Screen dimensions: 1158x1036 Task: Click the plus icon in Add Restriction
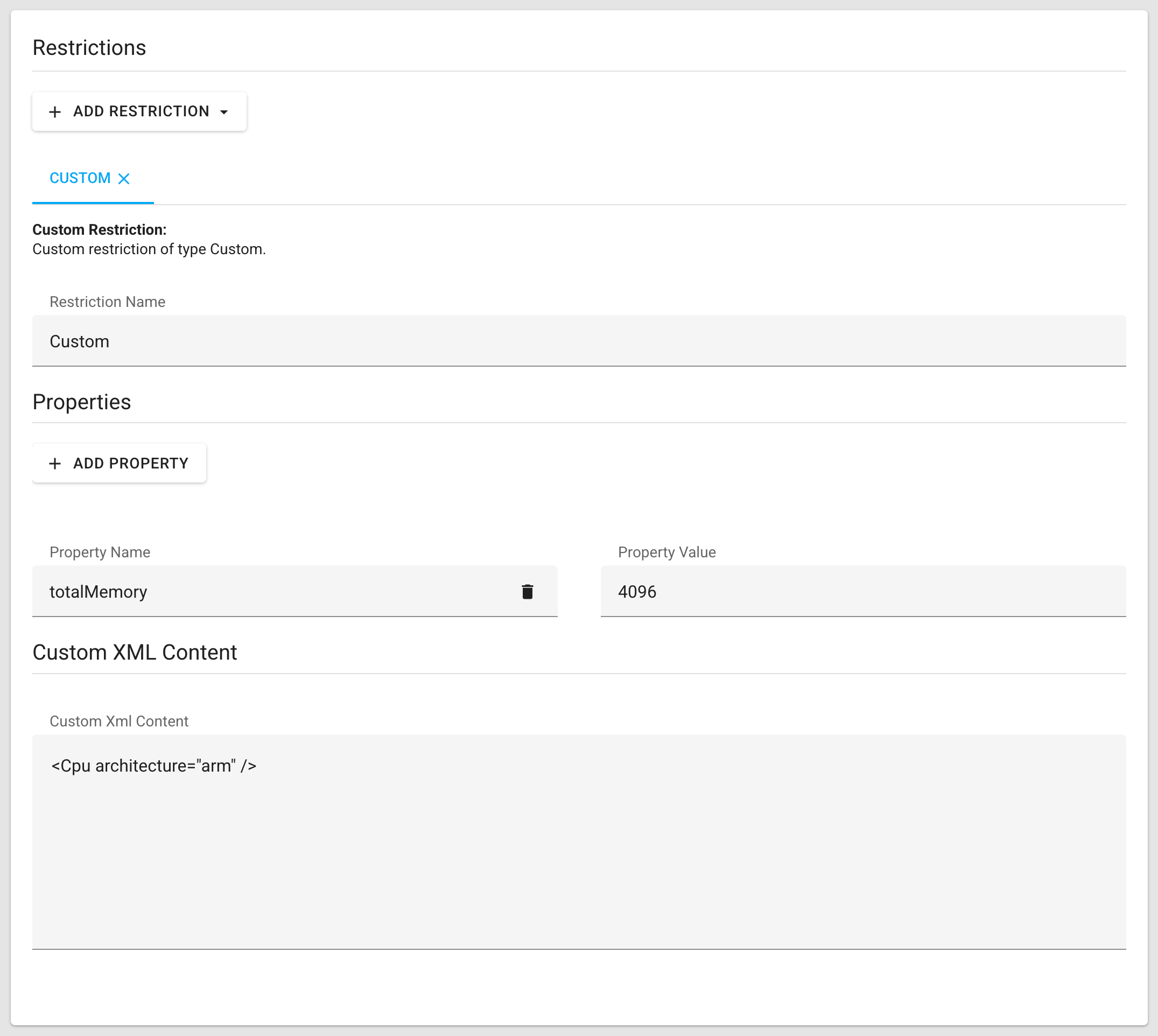click(x=54, y=111)
